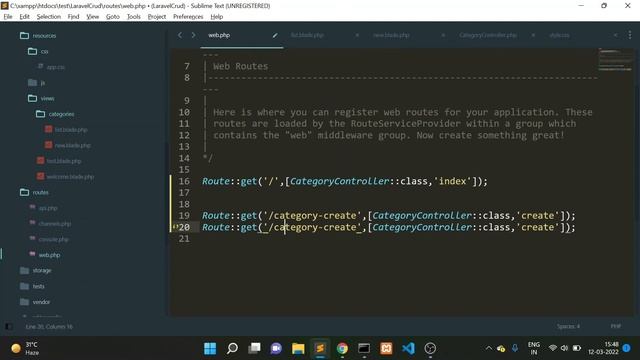Open taskbar Search

click(x=232, y=349)
